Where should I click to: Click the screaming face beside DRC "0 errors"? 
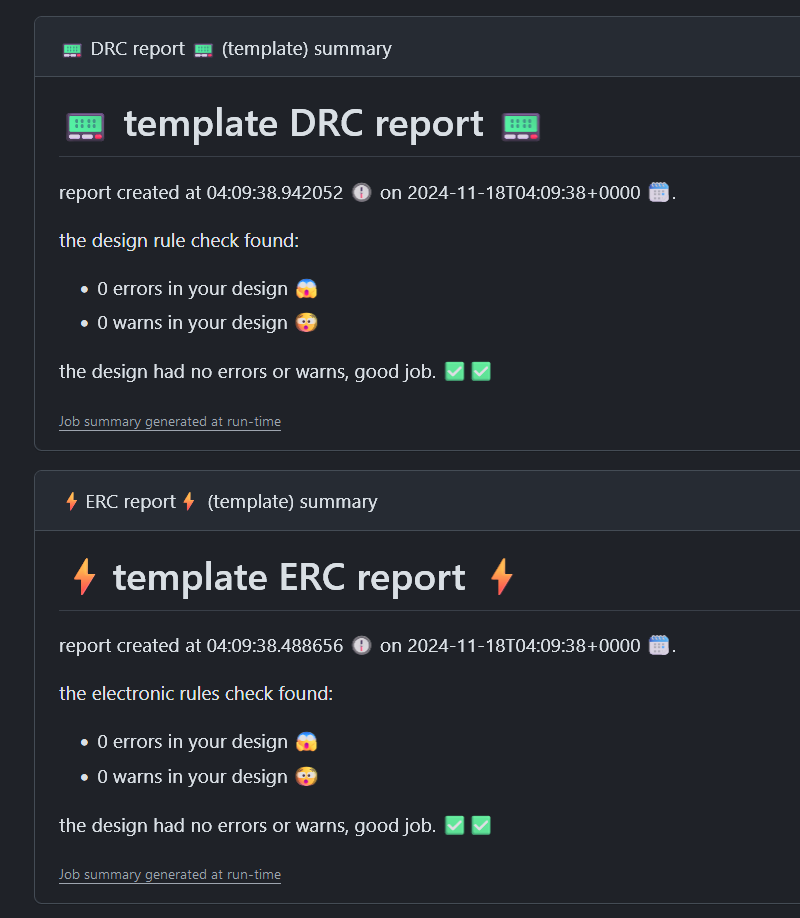pyautogui.click(x=306, y=289)
